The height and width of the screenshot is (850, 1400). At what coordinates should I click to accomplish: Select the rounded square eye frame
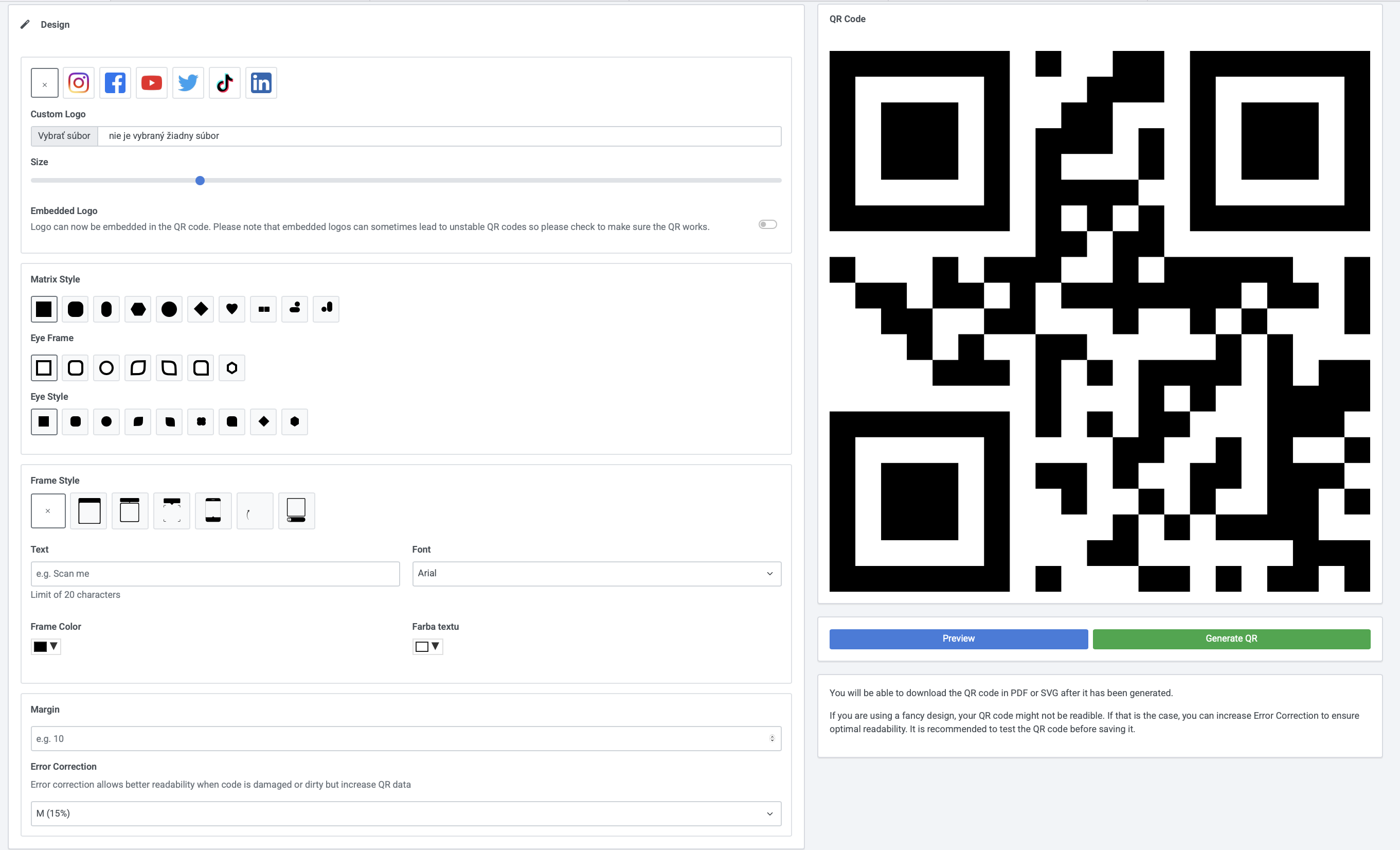click(75, 368)
